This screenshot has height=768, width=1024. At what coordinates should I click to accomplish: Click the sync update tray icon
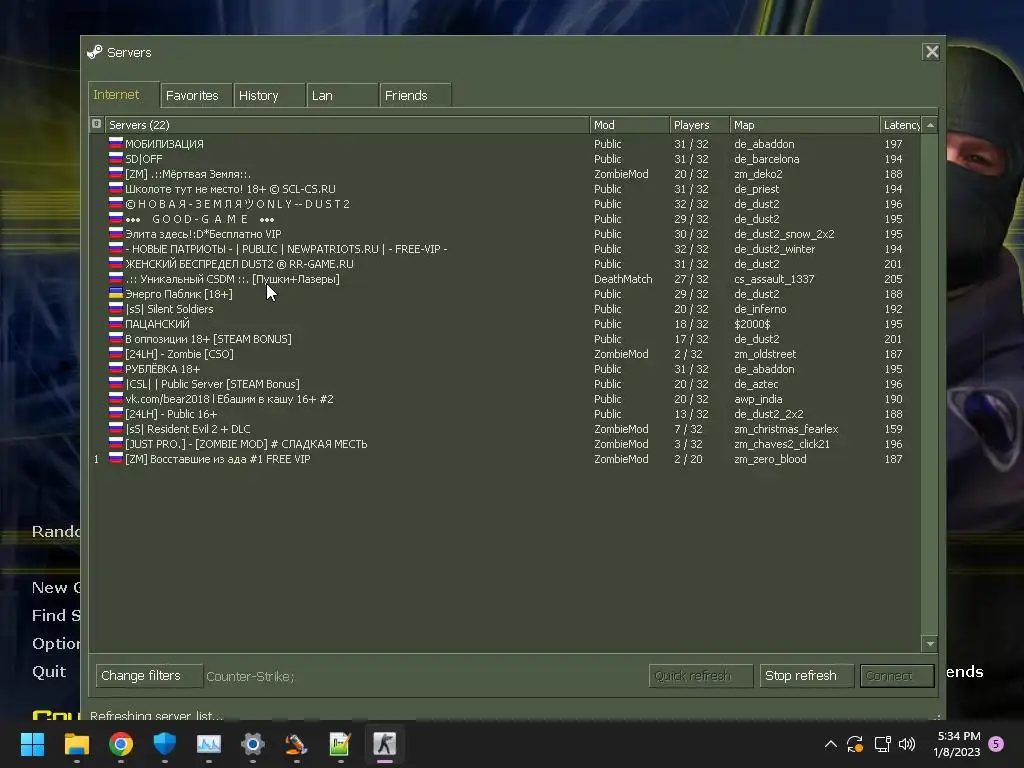pyautogui.click(x=855, y=744)
